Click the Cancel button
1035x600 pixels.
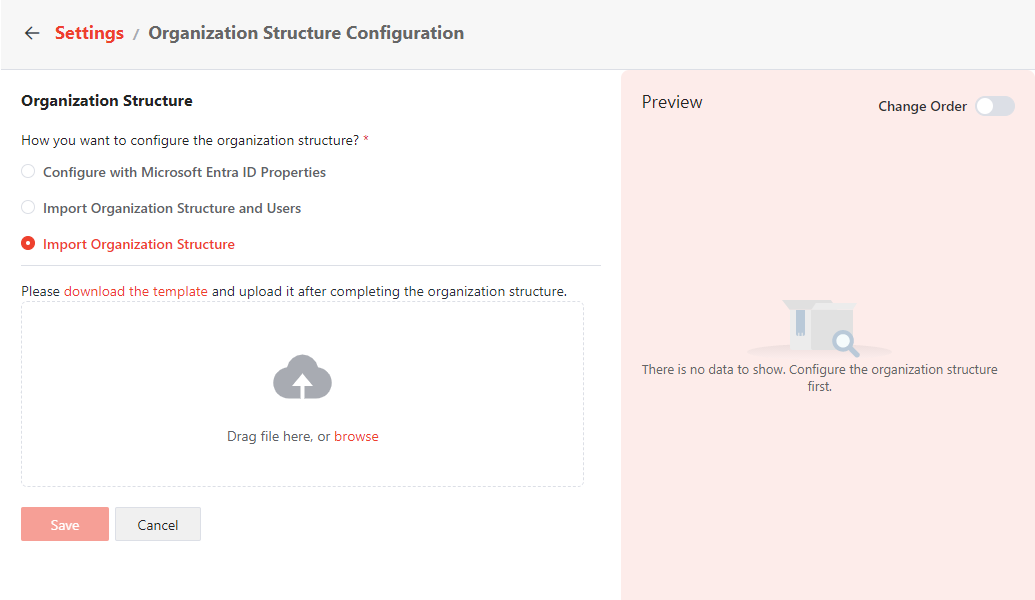[157, 523]
